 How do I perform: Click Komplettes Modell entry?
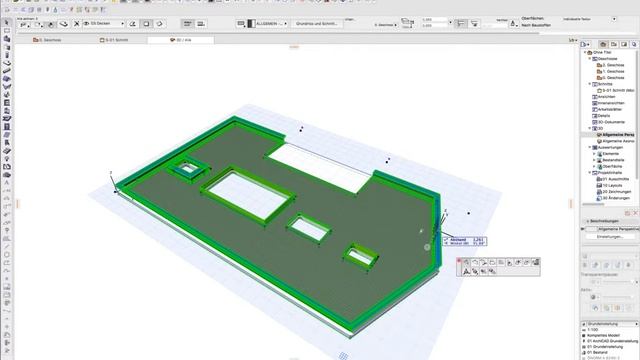click(x=603, y=335)
